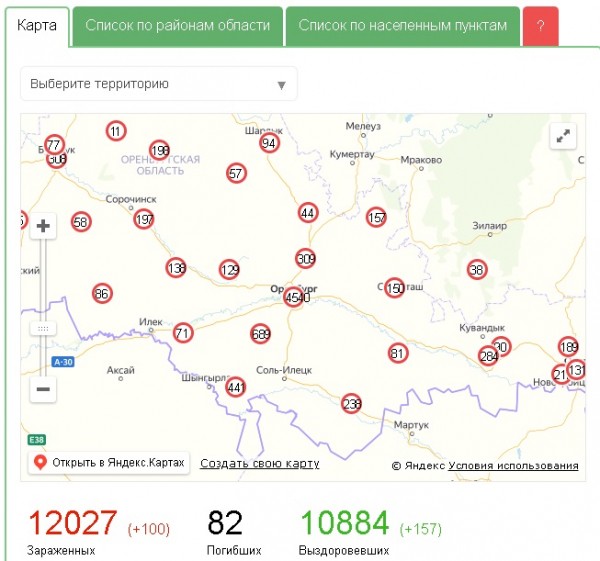Open 'Список по районам области' tab
This screenshot has height=561, width=600.
[177, 25]
